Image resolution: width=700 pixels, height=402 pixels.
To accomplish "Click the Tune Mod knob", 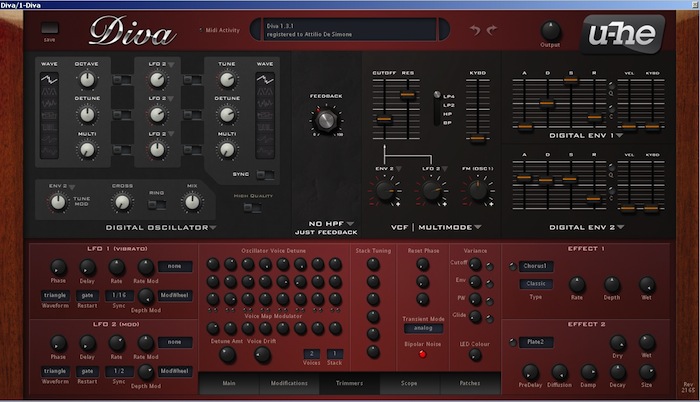I will pyautogui.click(x=58, y=202).
